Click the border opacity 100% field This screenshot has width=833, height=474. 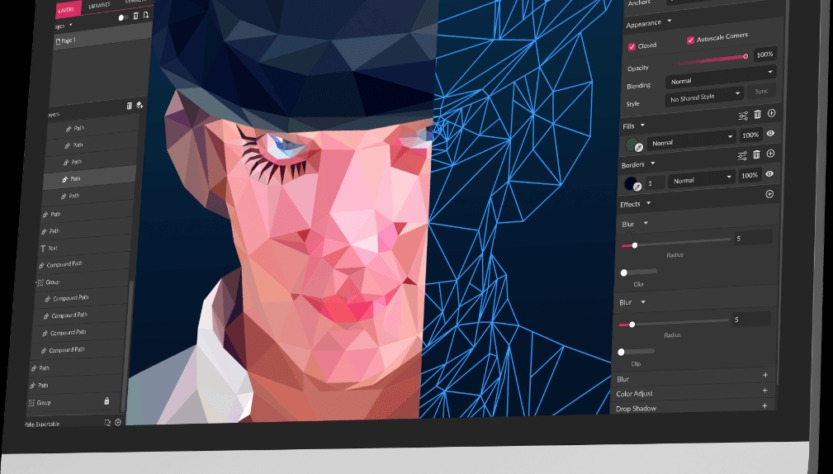pyautogui.click(x=749, y=175)
